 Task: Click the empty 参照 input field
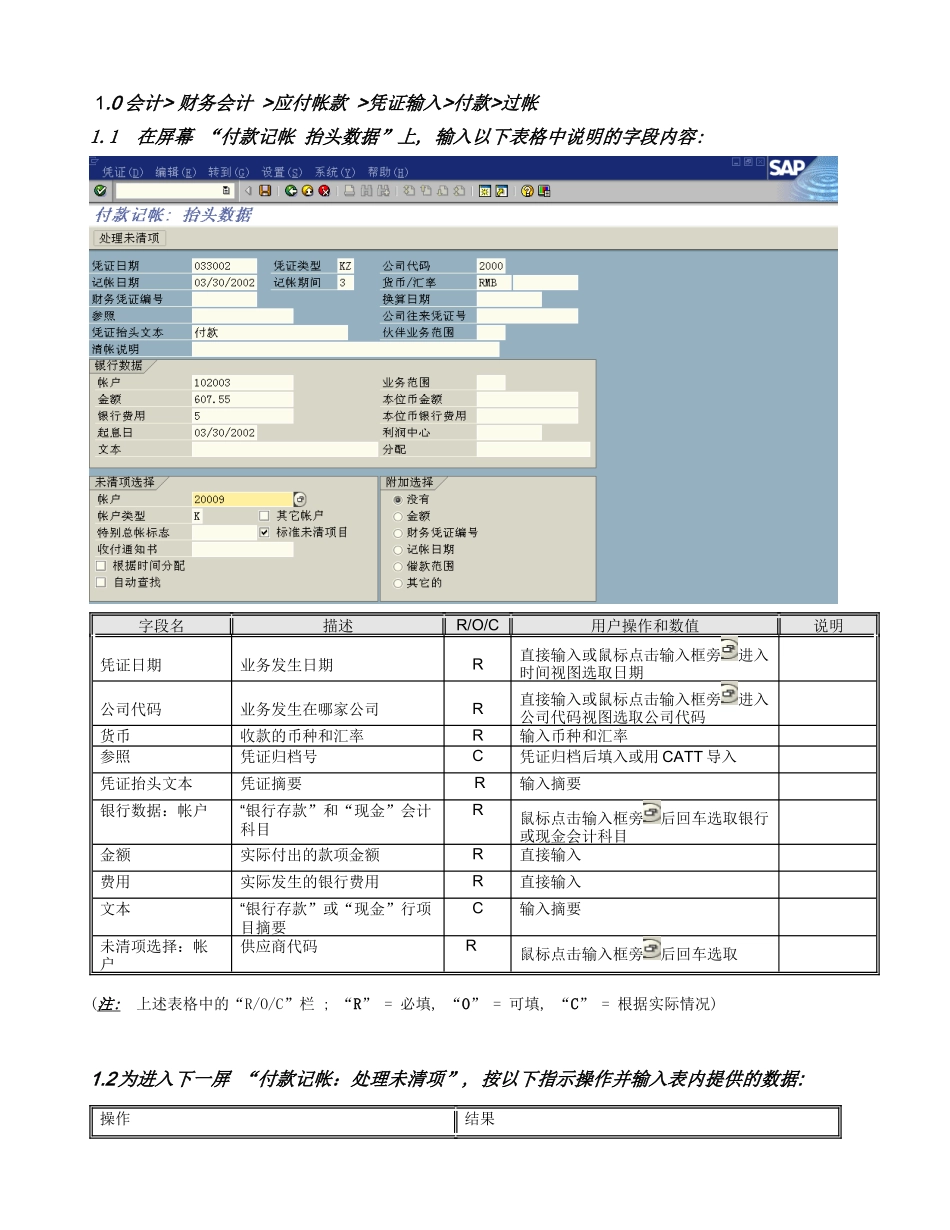pyautogui.click(x=242, y=316)
